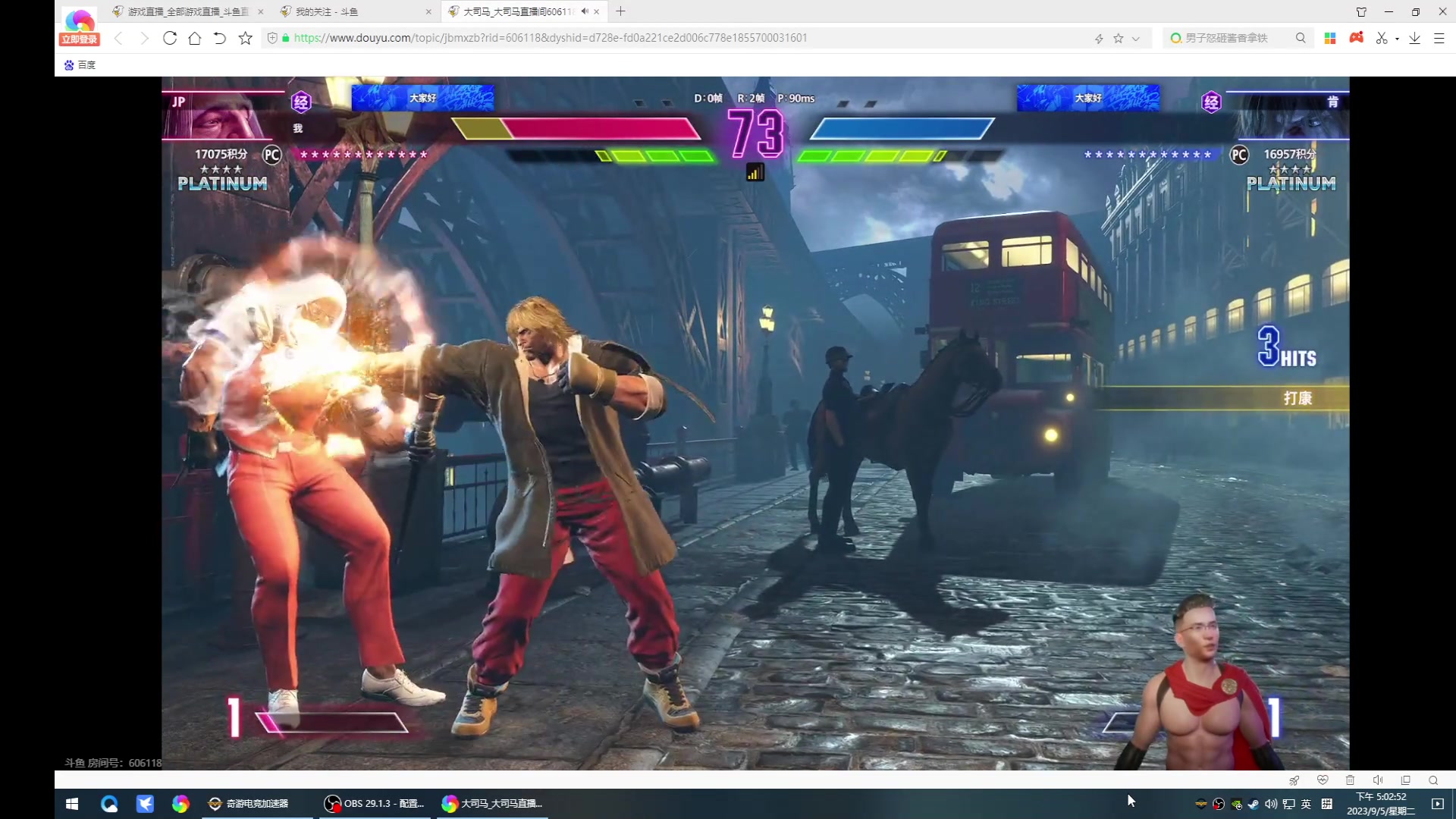
Task: Click the 立即登录 login button
Action: 80,39
